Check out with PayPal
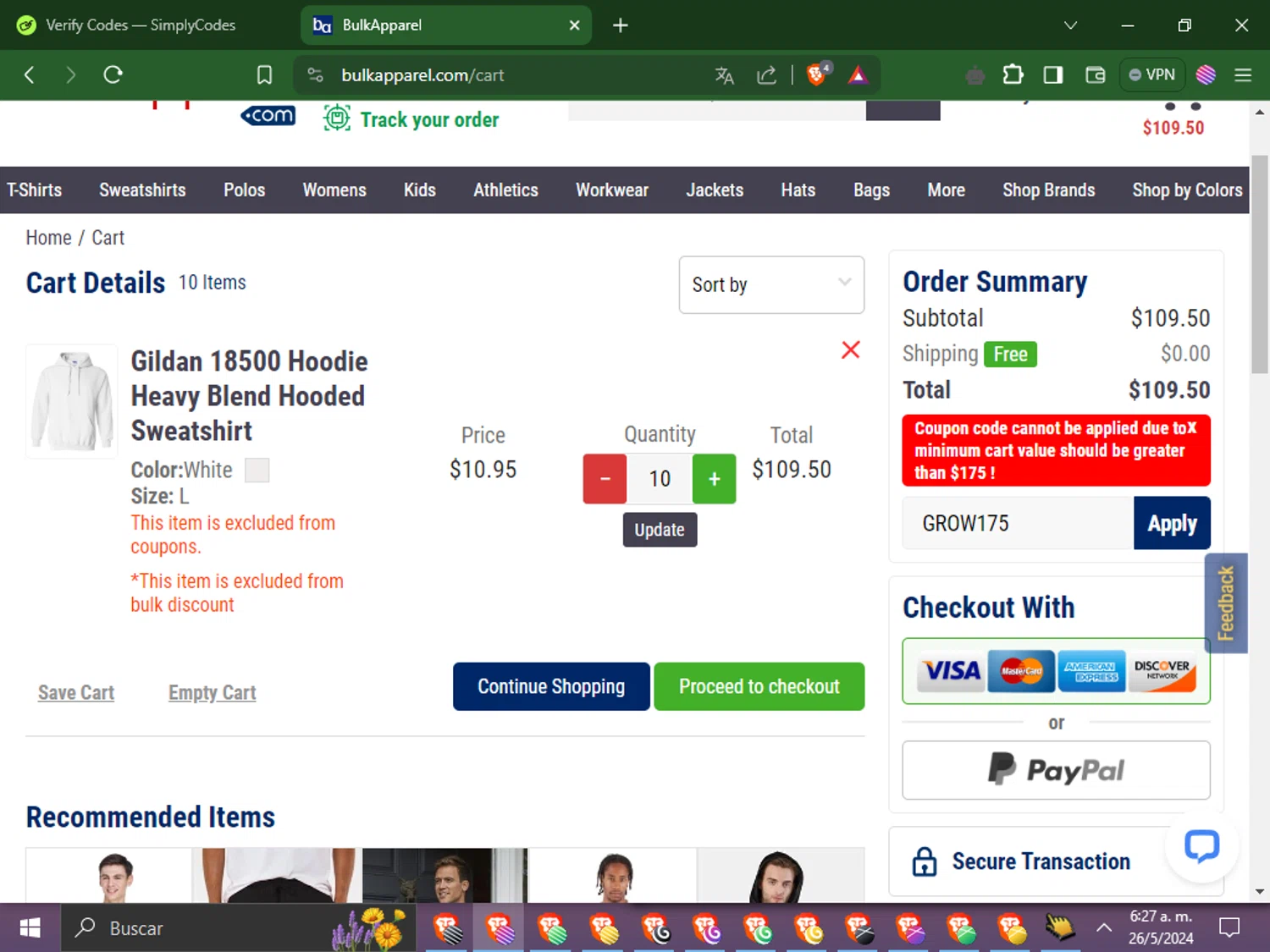The width and height of the screenshot is (1270, 952). (x=1056, y=770)
